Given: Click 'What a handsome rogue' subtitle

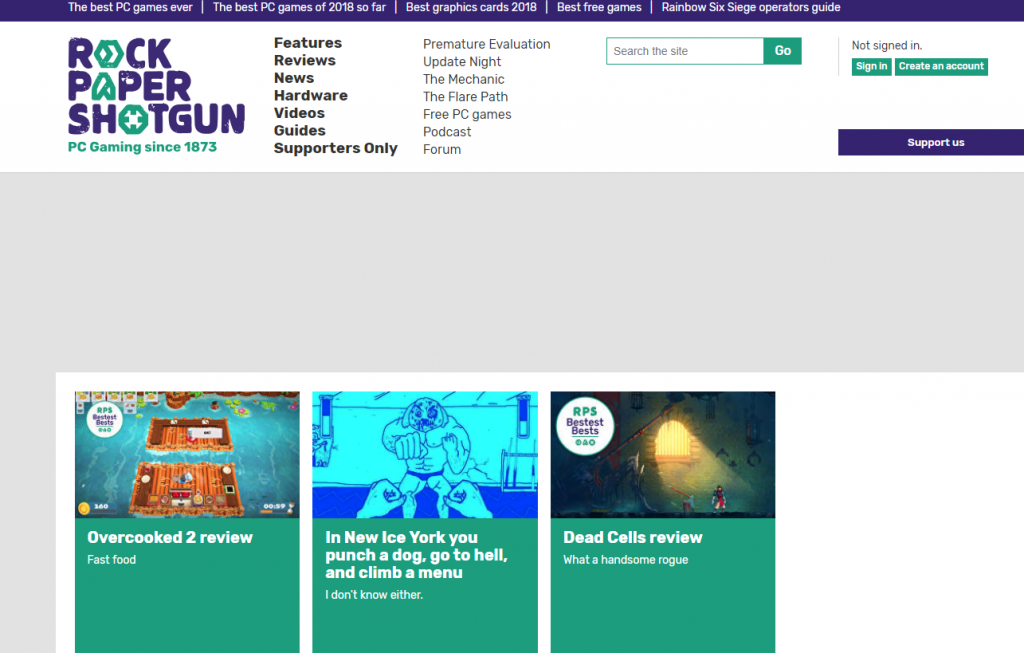Looking at the screenshot, I should pos(626,560).
